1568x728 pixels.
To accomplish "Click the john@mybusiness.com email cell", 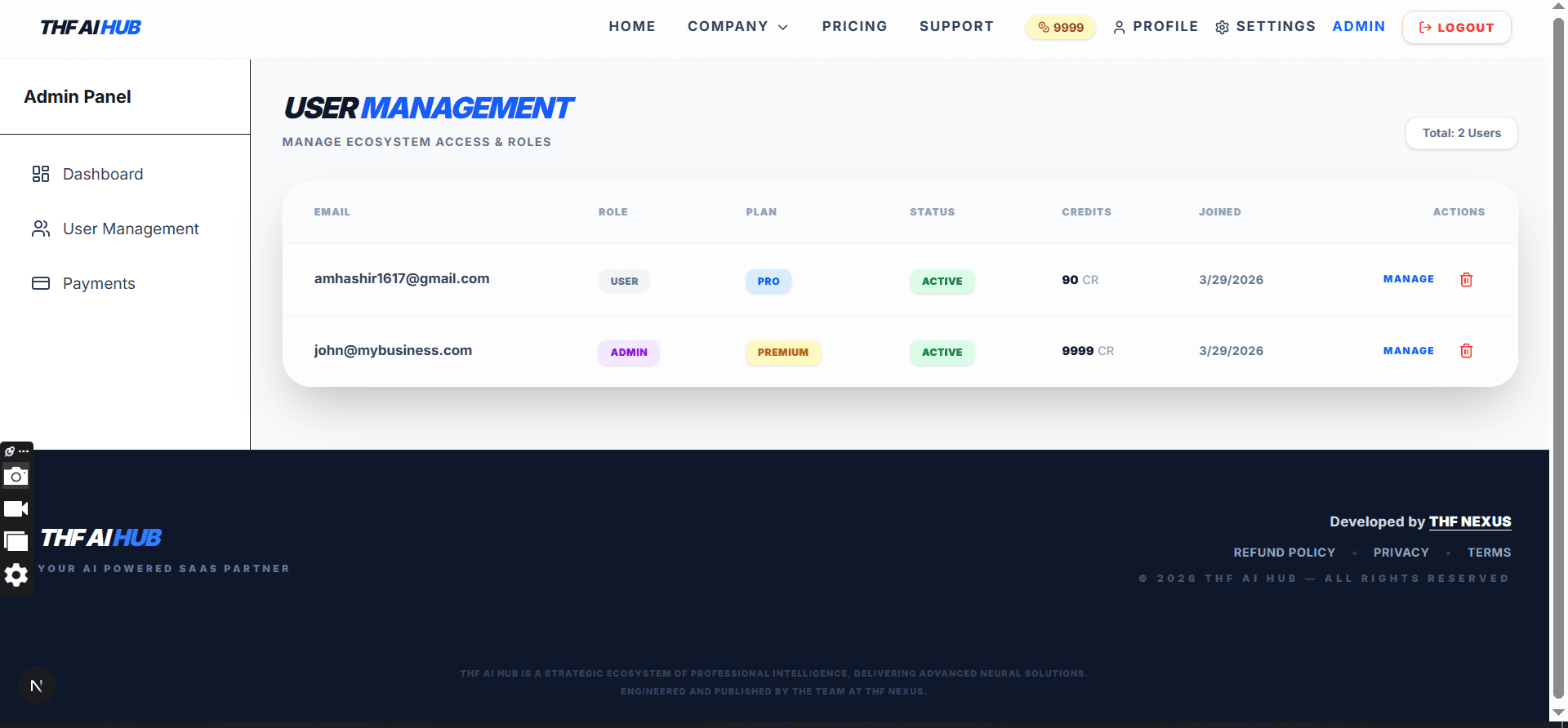I will 393,350.
